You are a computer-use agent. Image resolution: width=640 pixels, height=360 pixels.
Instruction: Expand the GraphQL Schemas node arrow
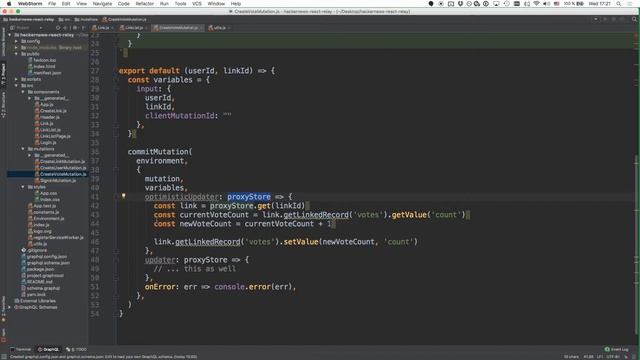[x=9, y=307]
